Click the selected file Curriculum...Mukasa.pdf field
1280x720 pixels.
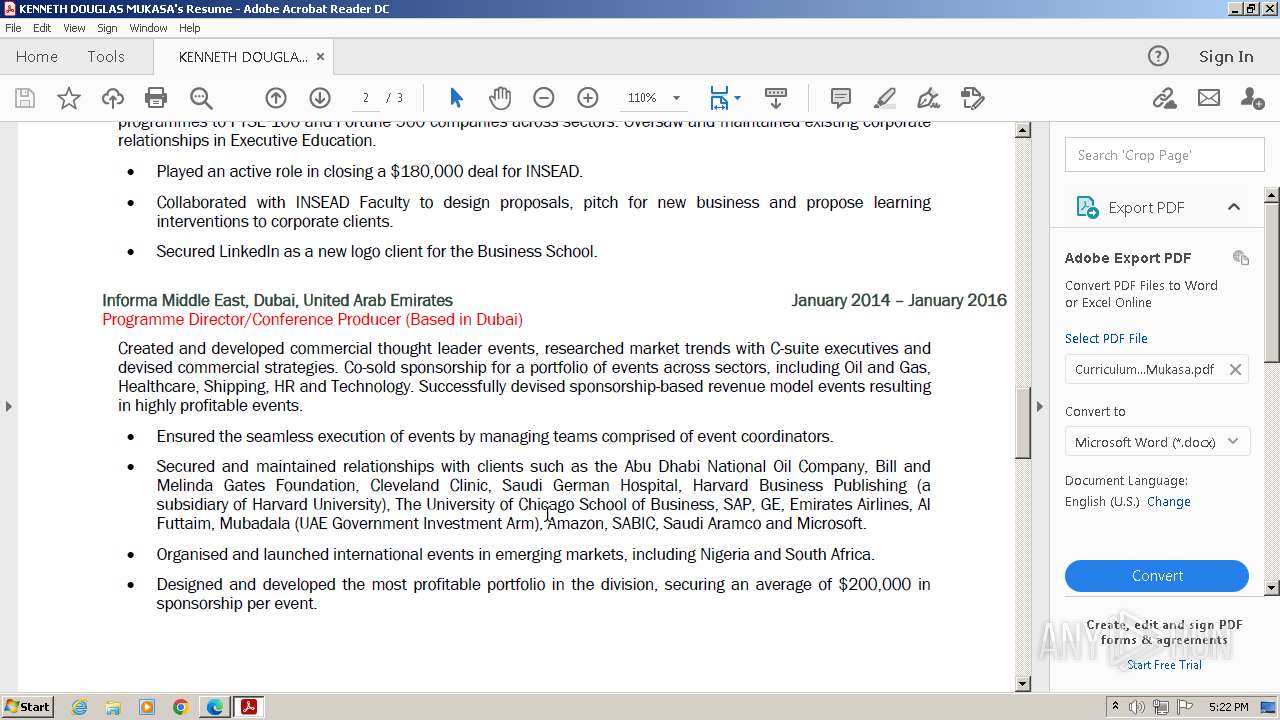[x=1157, y=369]
